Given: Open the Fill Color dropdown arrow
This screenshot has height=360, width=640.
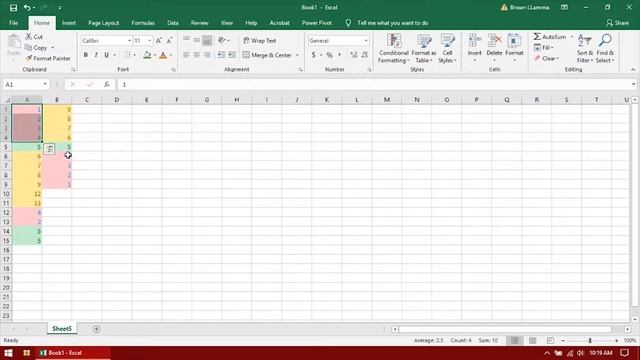Looking at the screenshot, I should (155, 55).
